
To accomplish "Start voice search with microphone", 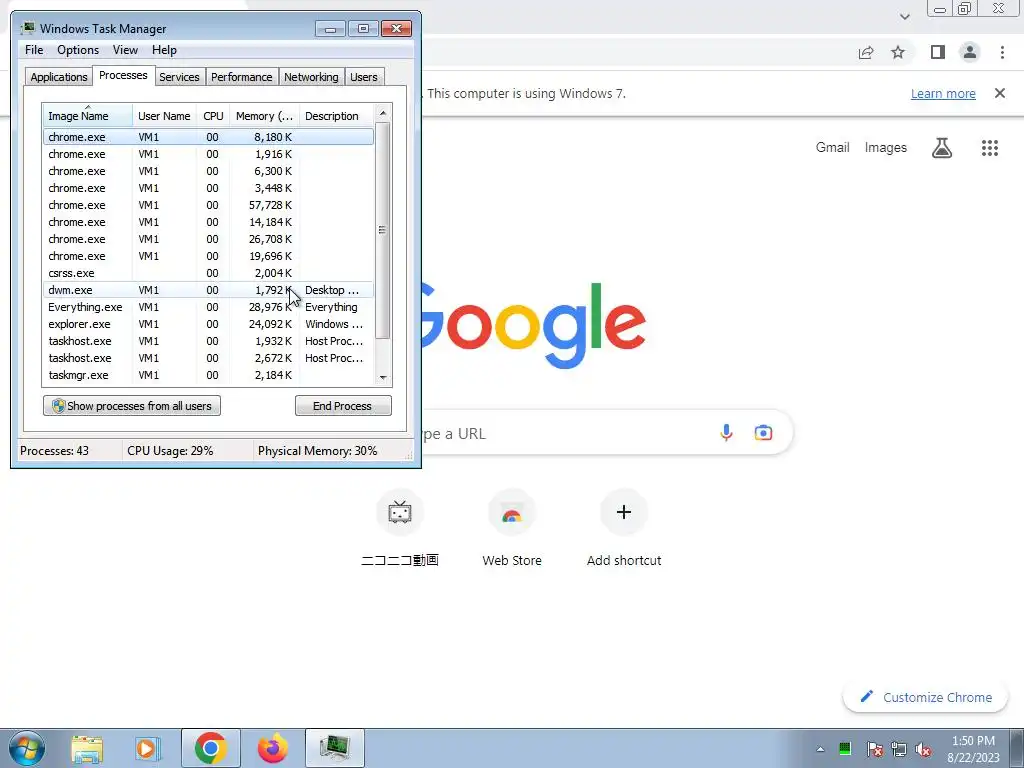I will point(726,432).
